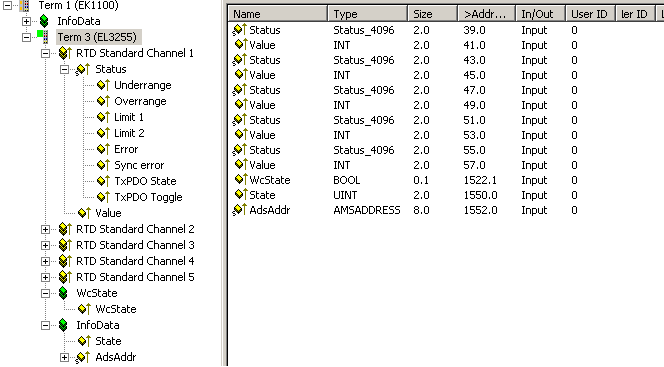Click the Limit 2 variable icon

[x=103, y=133]
